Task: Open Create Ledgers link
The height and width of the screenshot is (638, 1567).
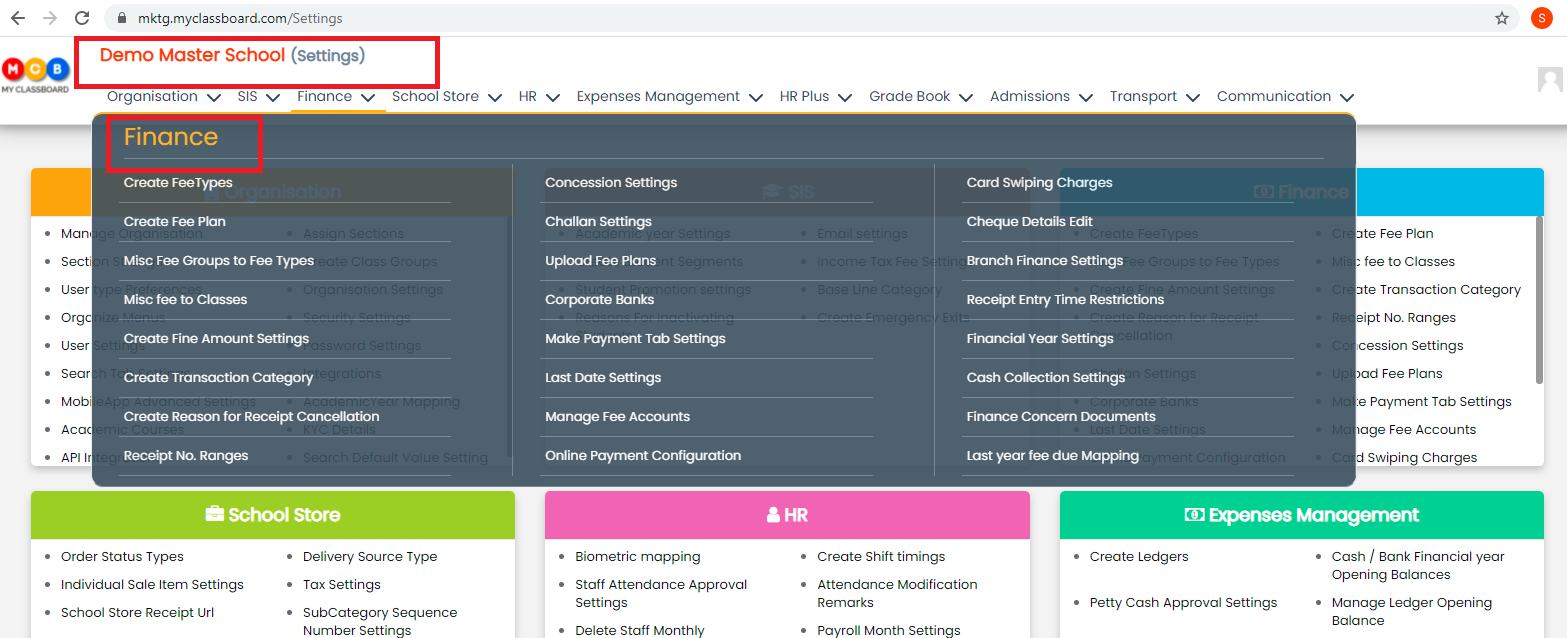Action: tap(1139, 557)
